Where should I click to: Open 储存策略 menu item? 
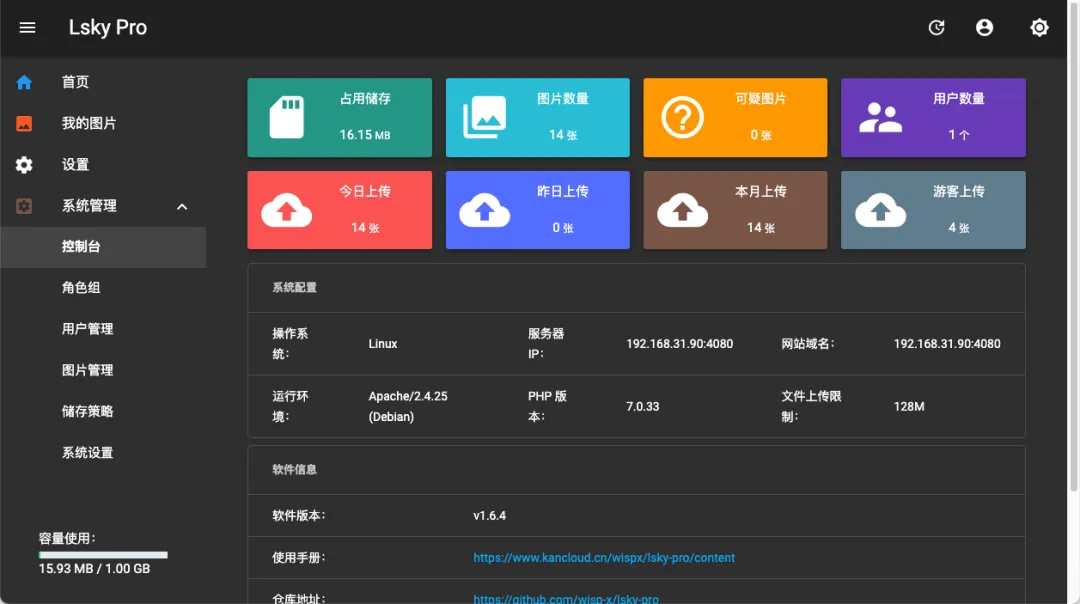[87, 411]
